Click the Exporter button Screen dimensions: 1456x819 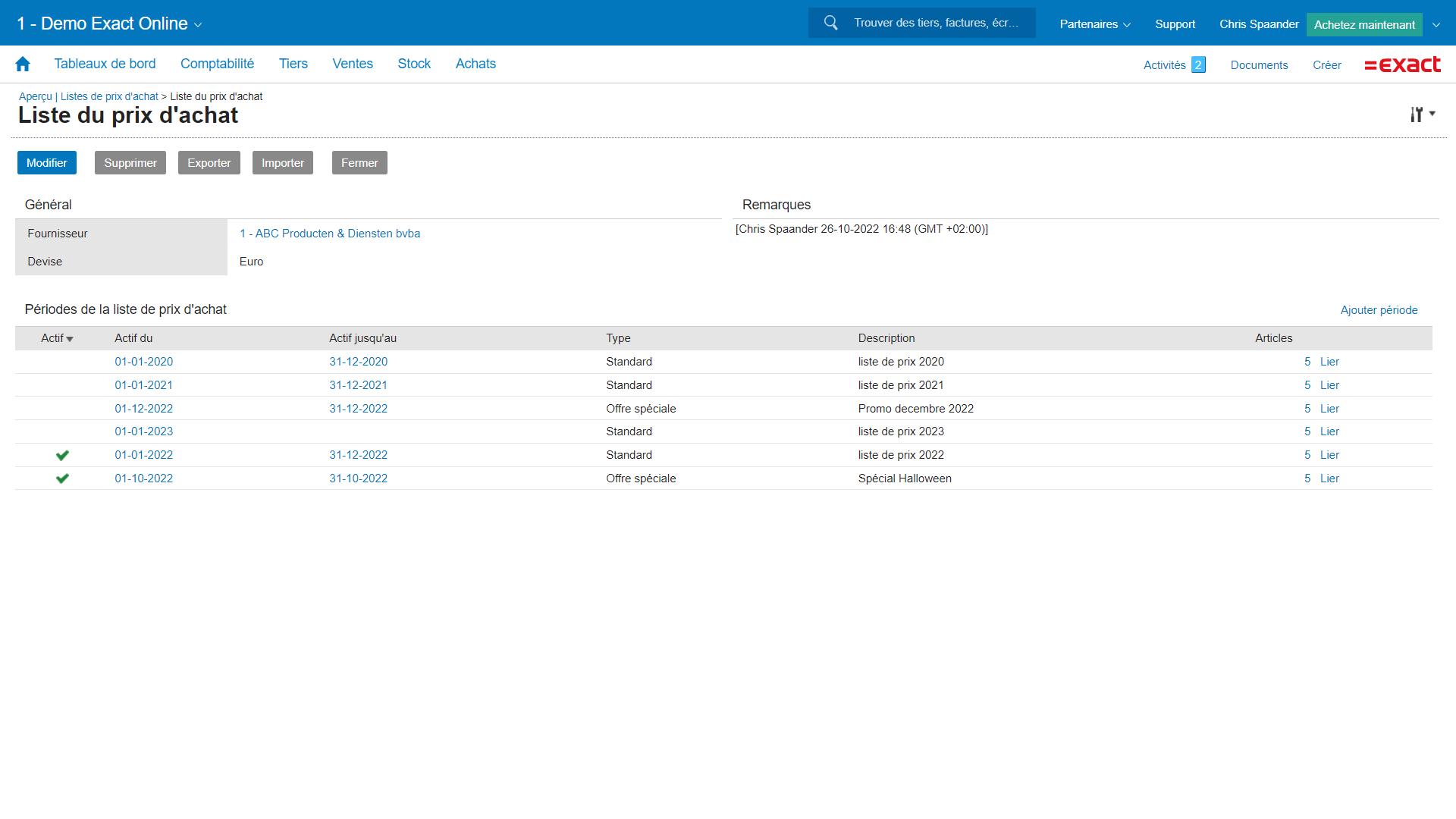pyautogui.click(x=209, y=163)
